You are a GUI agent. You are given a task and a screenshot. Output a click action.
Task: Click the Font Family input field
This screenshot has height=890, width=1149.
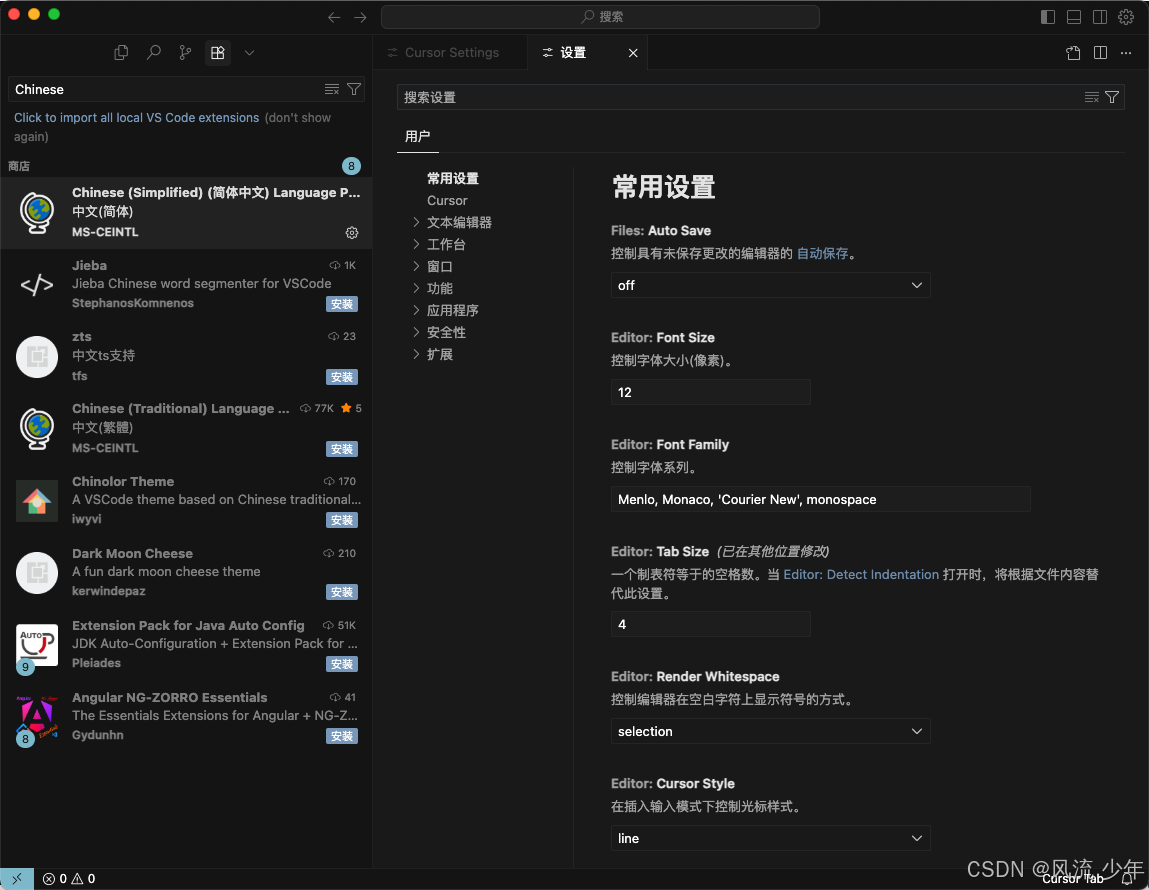click(821, 499)
